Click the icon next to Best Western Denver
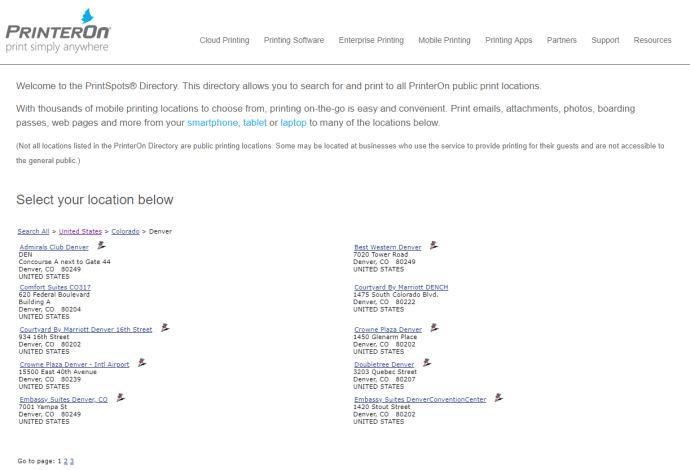690x470 pixels. click(x=433, y=244)
